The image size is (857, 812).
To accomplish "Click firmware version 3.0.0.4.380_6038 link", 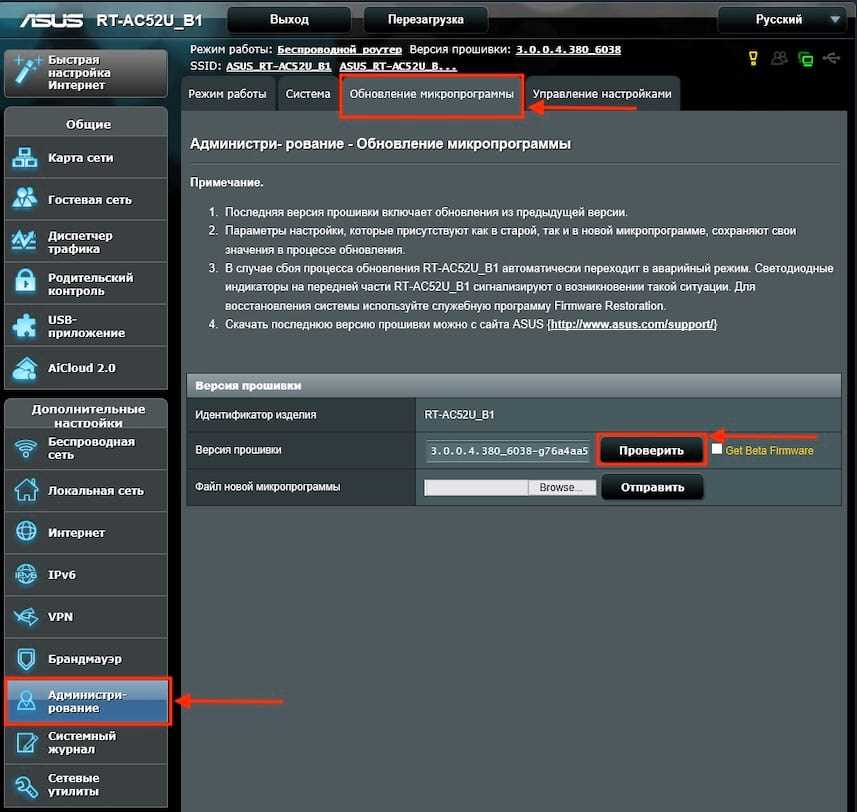I will (568, 50).
